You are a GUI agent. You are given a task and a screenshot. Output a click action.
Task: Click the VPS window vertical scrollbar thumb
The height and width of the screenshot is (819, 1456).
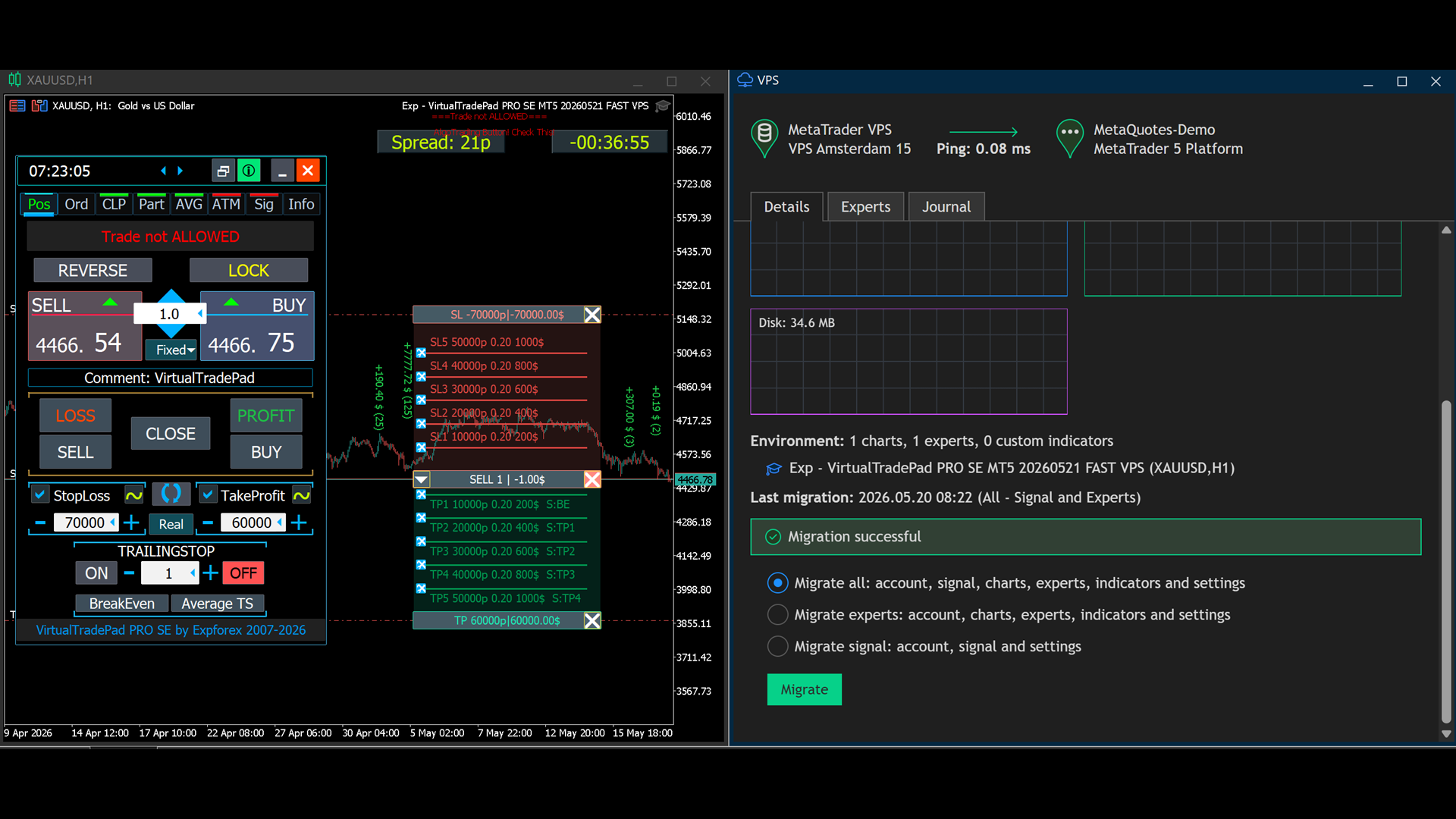tap(1446, 561)
